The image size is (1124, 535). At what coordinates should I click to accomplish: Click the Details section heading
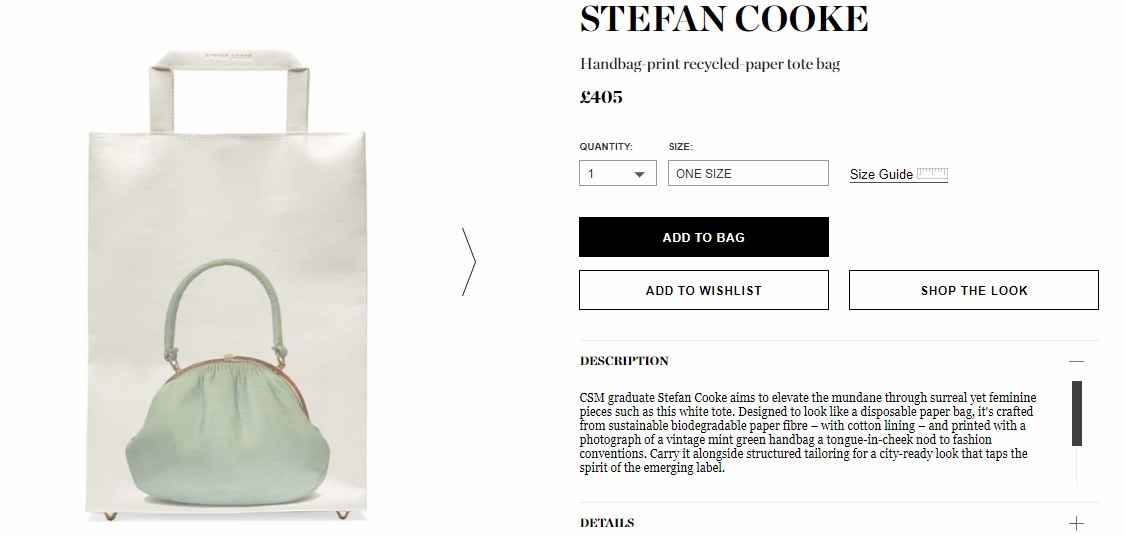pos(606,523)
